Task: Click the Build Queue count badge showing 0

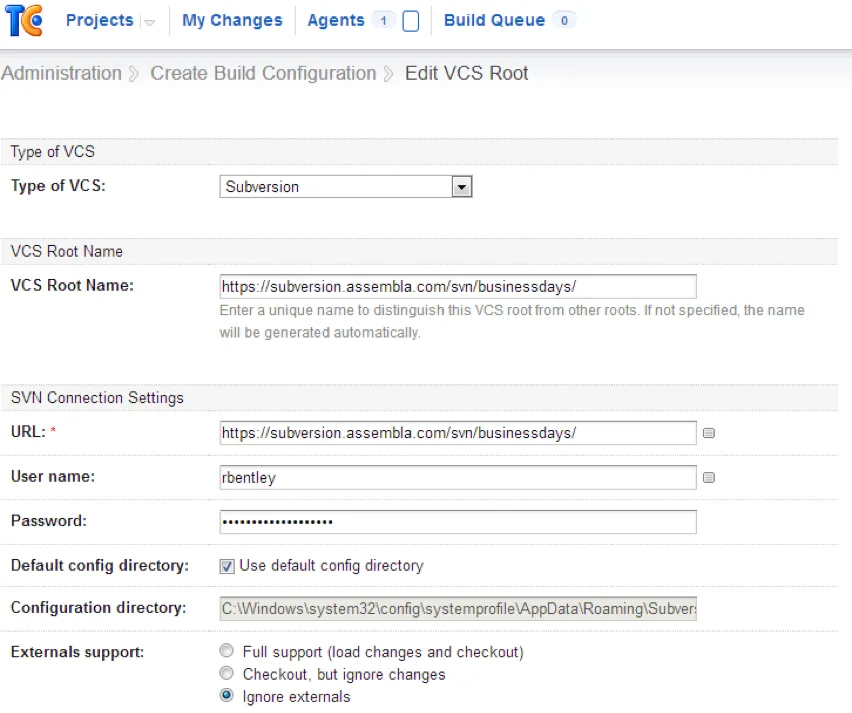Action: click(x=565, y=21)
